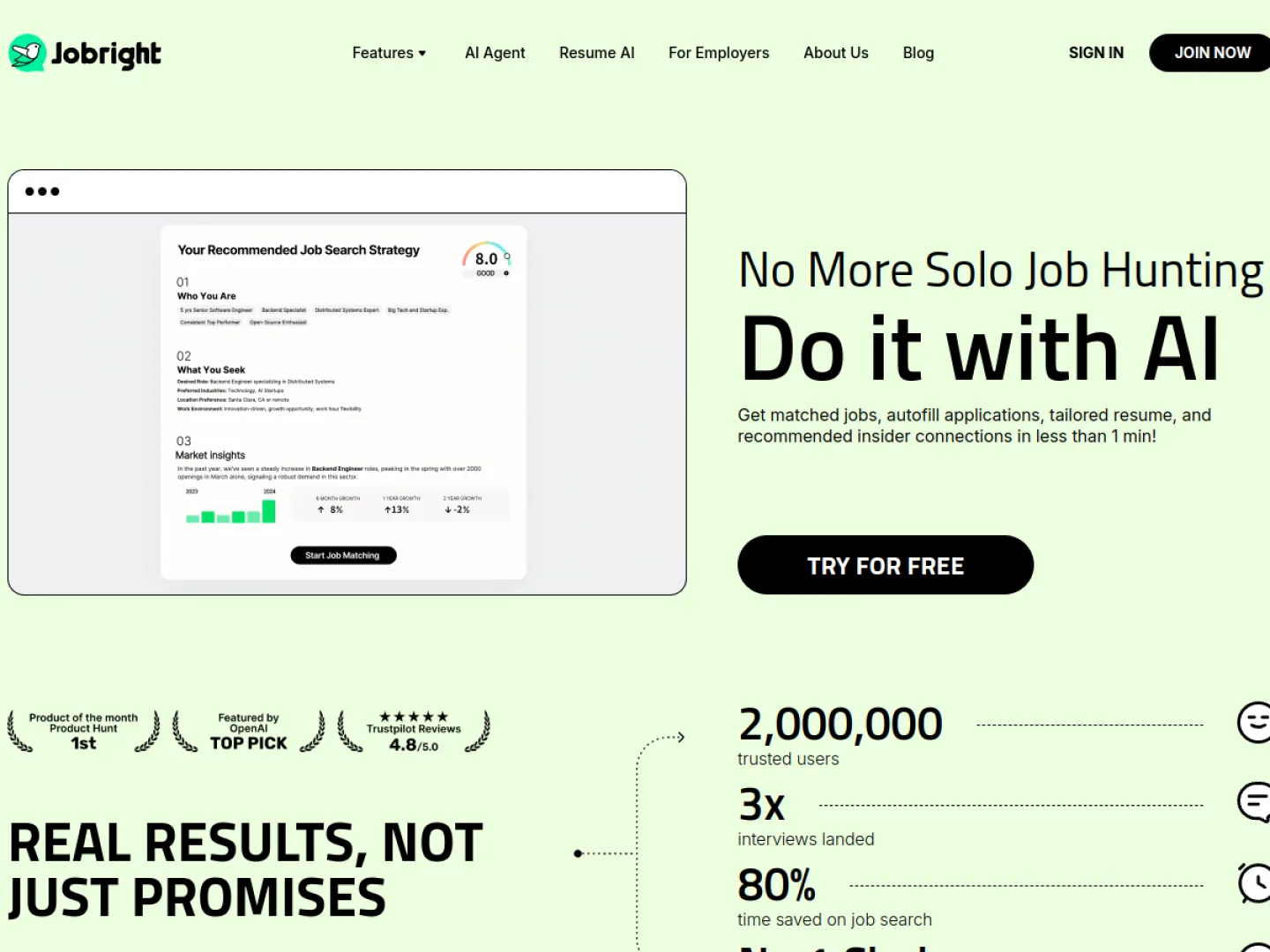Click the JOIN NOW button
1270x952 pixels.
(1210, 53)
